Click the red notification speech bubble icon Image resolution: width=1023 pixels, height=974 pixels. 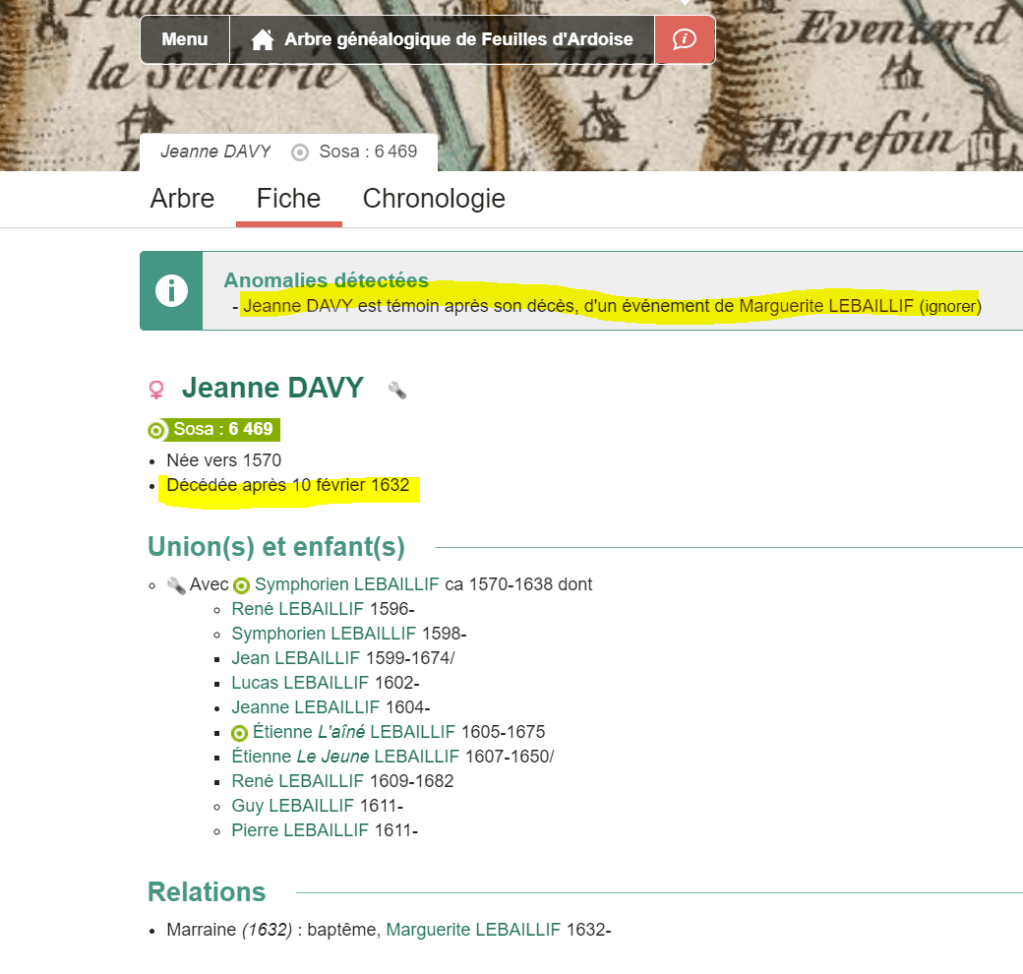(x=684, y=40)
